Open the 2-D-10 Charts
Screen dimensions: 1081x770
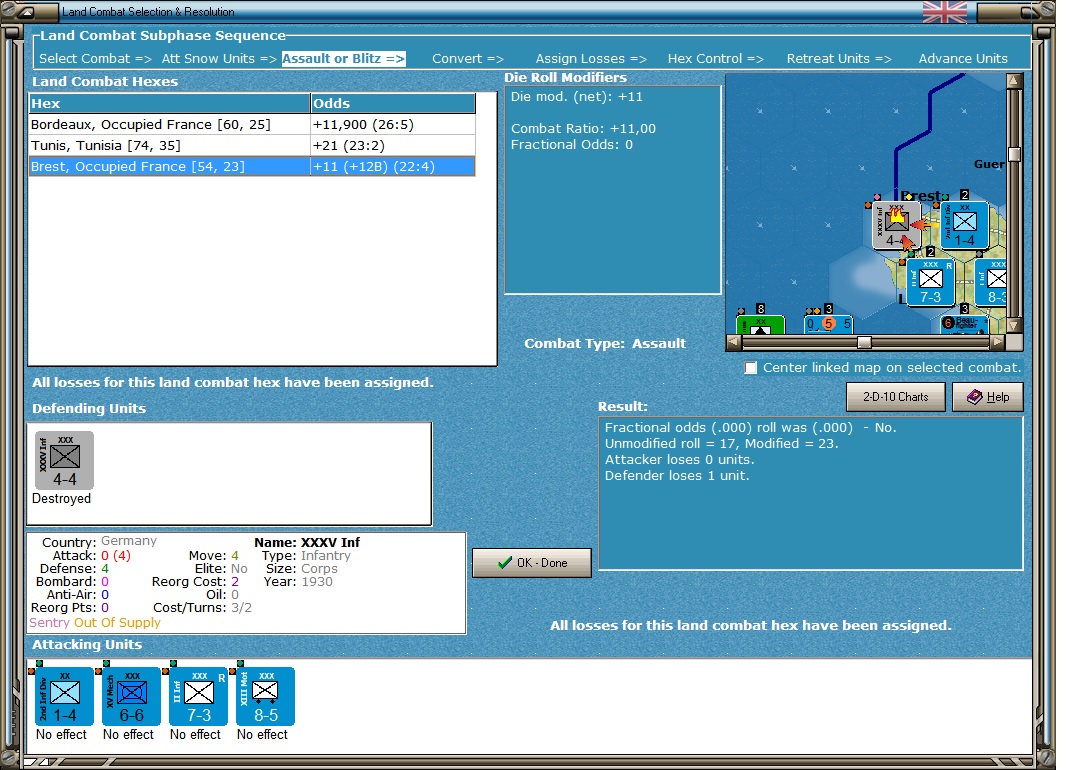coord(896,396)
